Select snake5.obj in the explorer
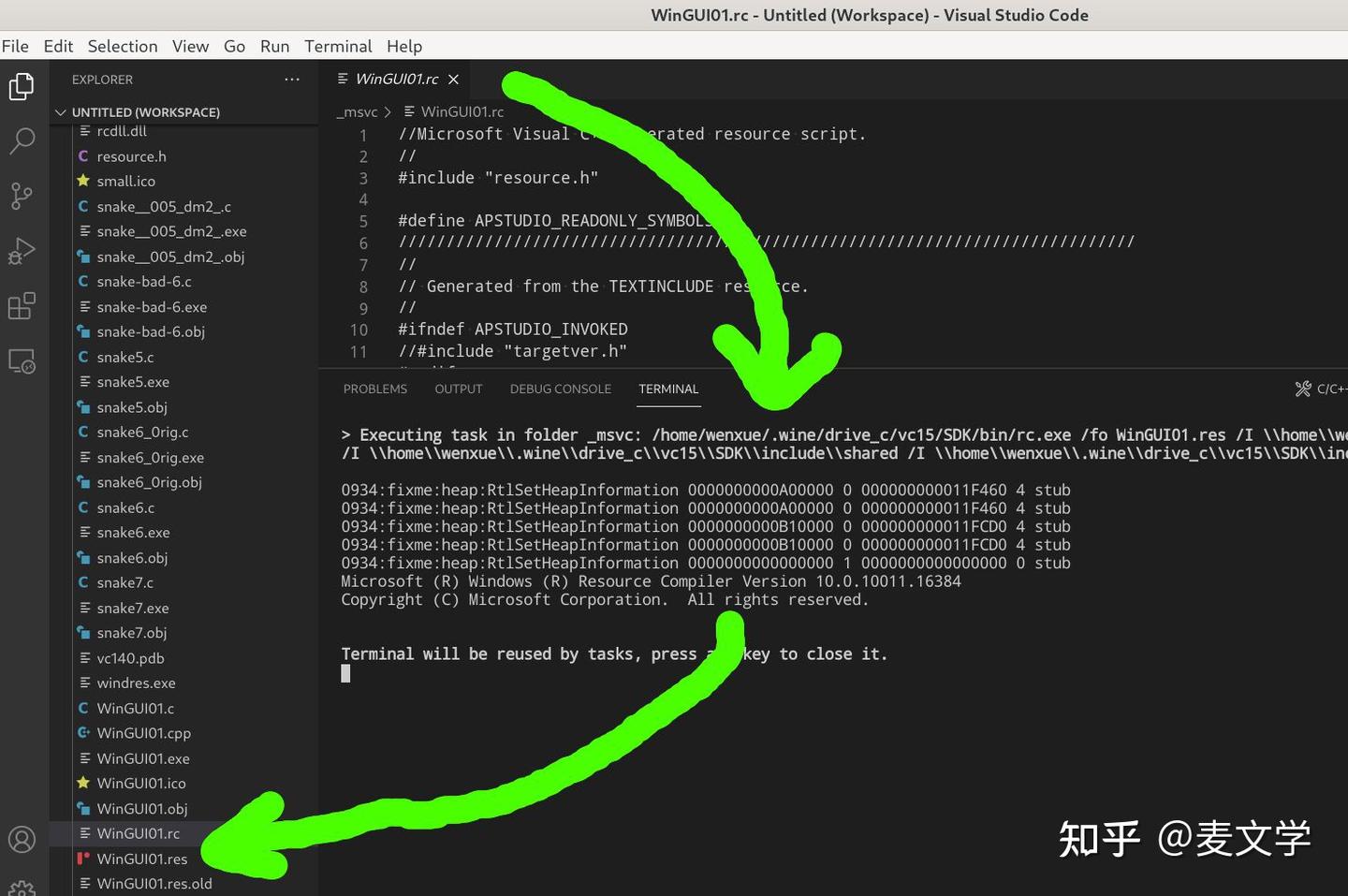This screenshot has height=896, width=1348. point(132,407)
